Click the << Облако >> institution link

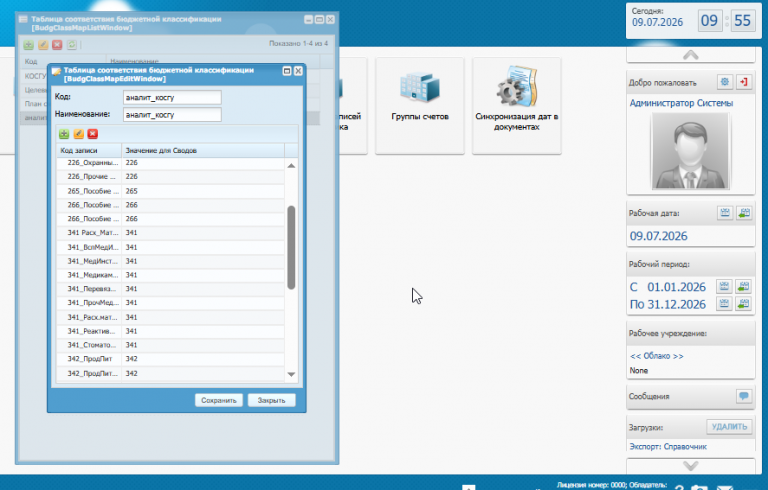[x=656, y=356]
